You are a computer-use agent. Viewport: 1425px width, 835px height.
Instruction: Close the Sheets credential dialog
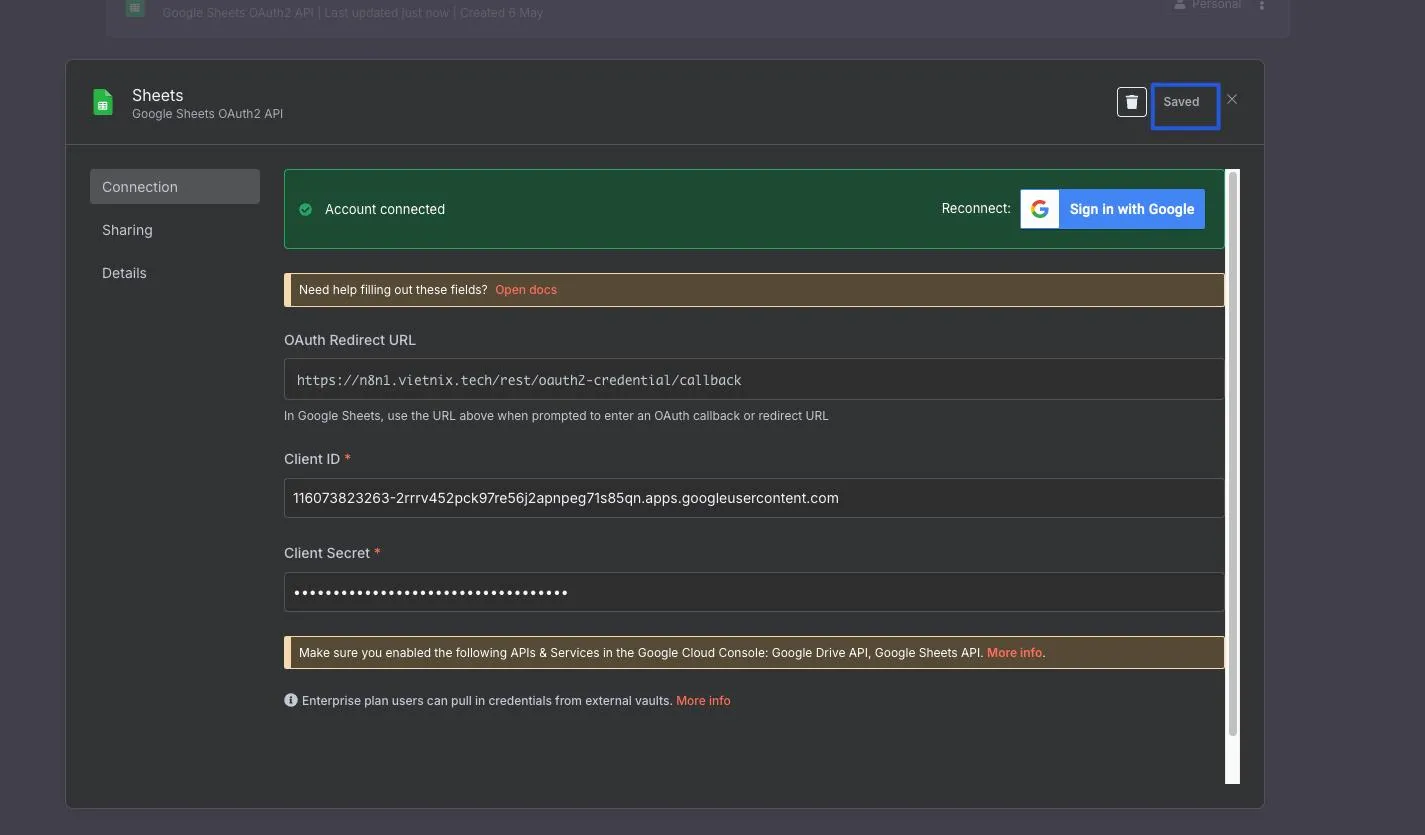click(1232, 99)
